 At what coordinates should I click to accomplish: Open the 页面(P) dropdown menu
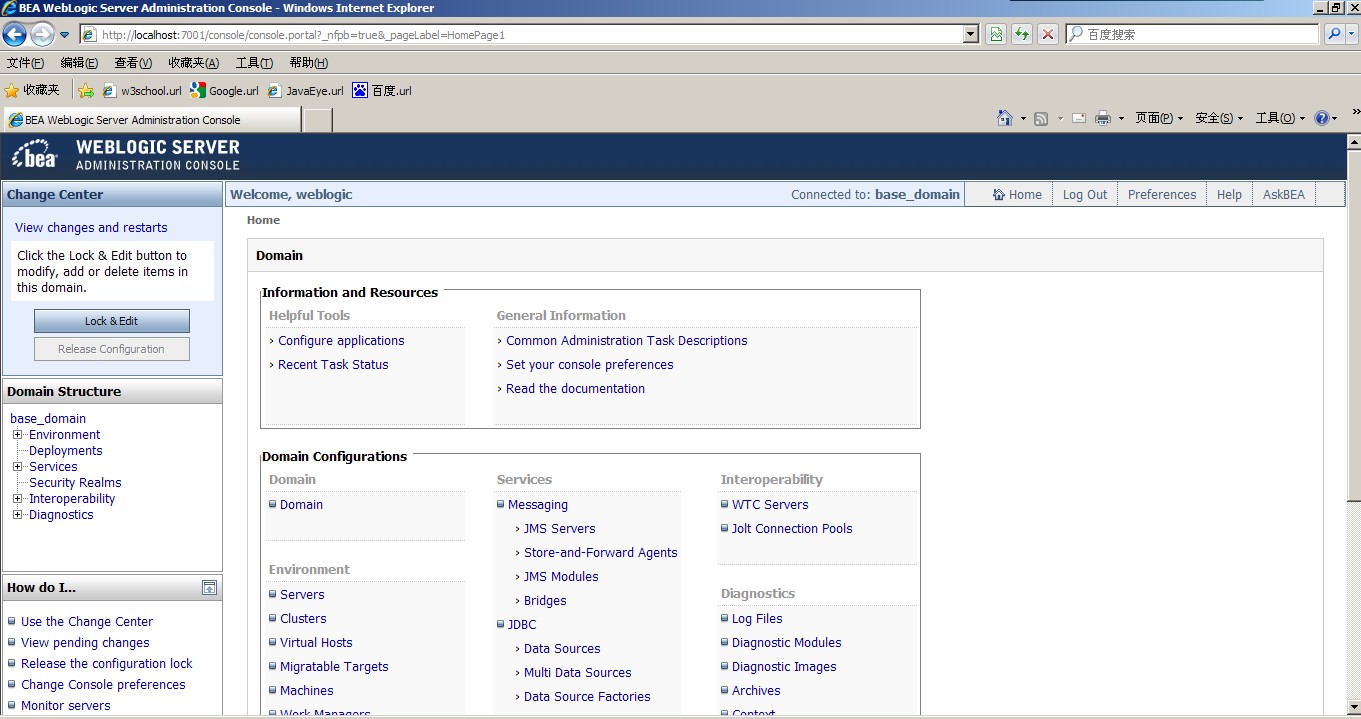pyautogui.click(x=1159, y=118)
